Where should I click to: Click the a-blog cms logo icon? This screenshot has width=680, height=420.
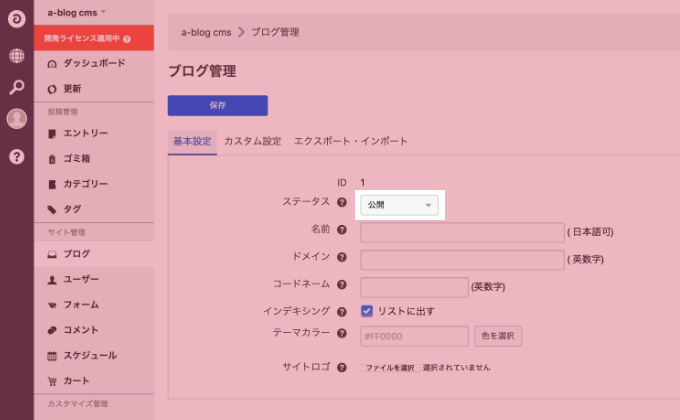(16, 19)
